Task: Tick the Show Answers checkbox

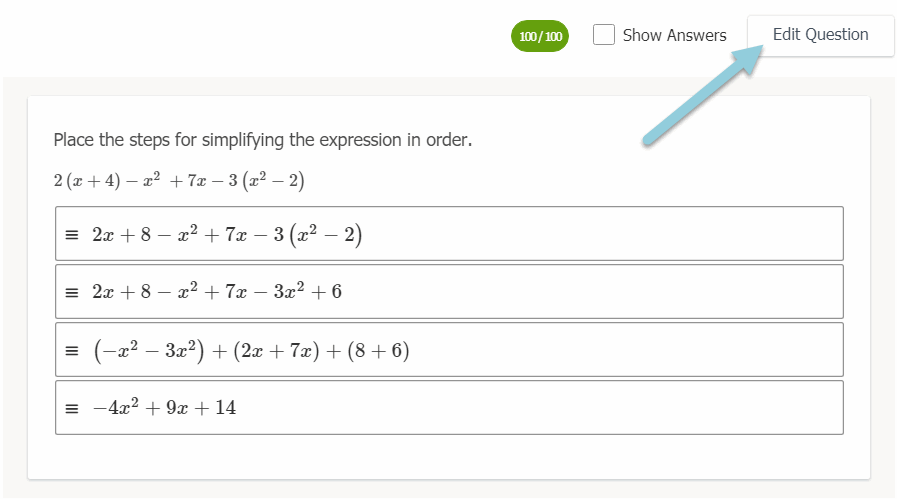Action: point(603,35)
